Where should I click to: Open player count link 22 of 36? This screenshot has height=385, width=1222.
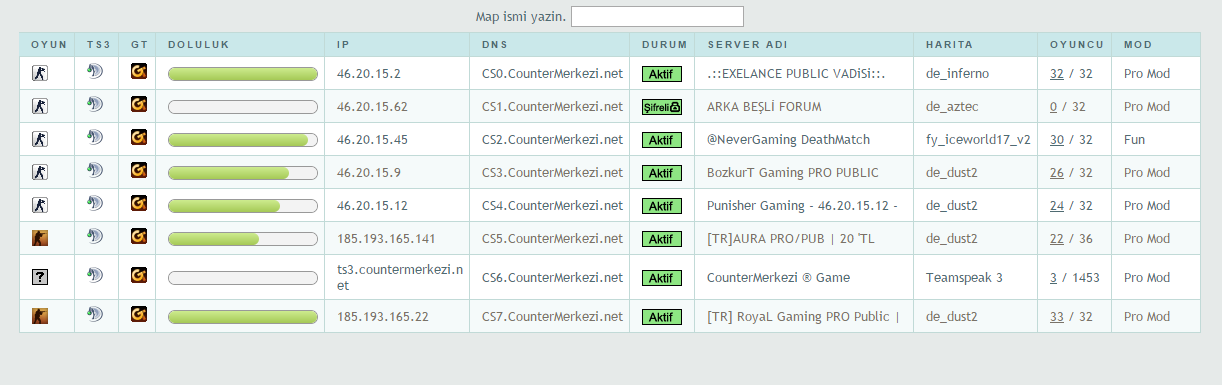pos(1057,239)
